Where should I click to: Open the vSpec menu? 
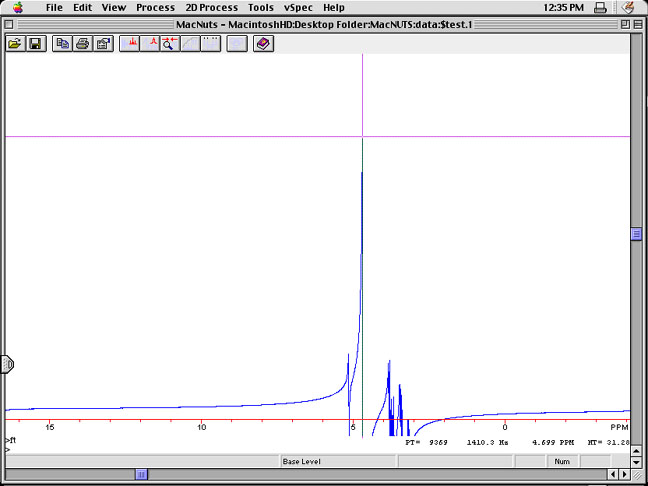(298, 7)
